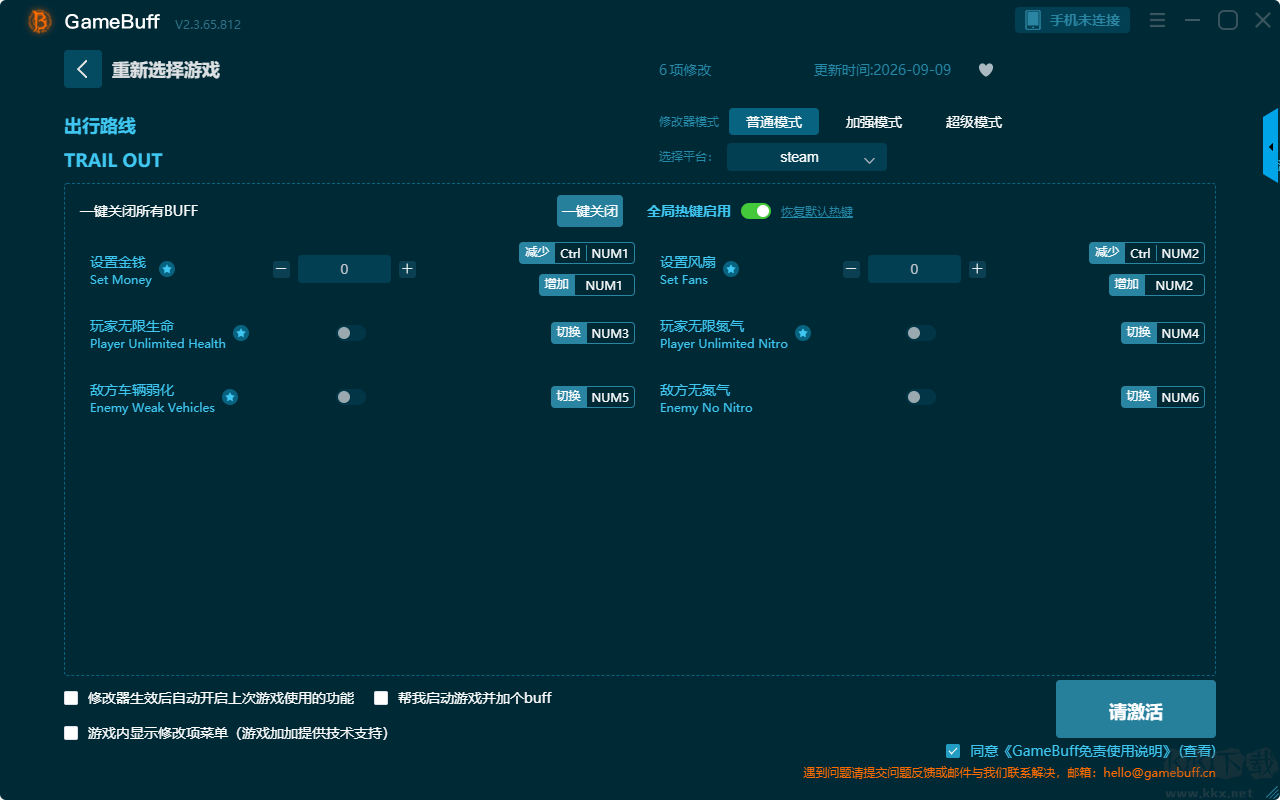This screenshot has width=1280, height=800.
Task: Click Ctrl NUM1 decrease hotkey for Set Money
Action: point(577,253)
